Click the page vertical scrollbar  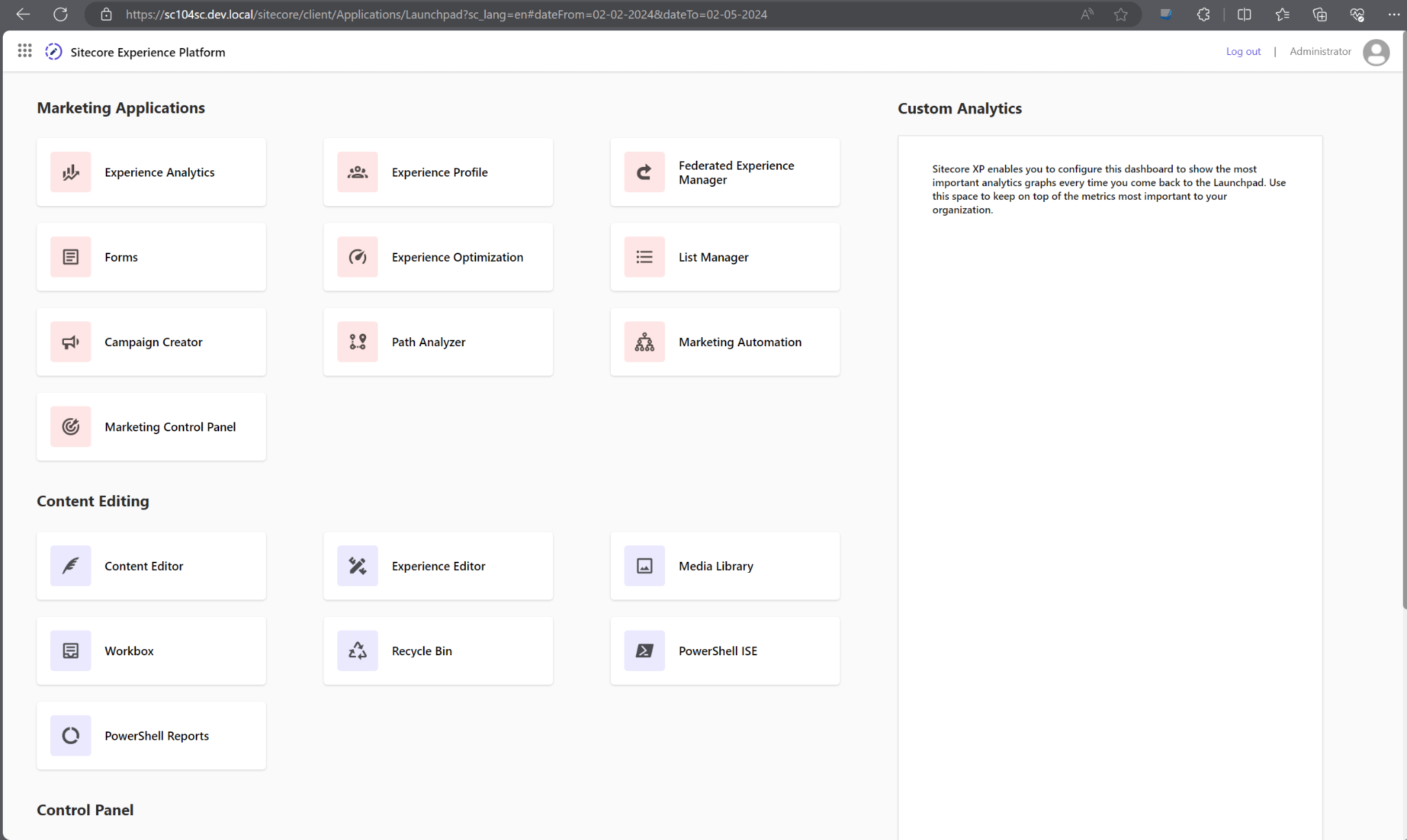[x=1404, y=320]
